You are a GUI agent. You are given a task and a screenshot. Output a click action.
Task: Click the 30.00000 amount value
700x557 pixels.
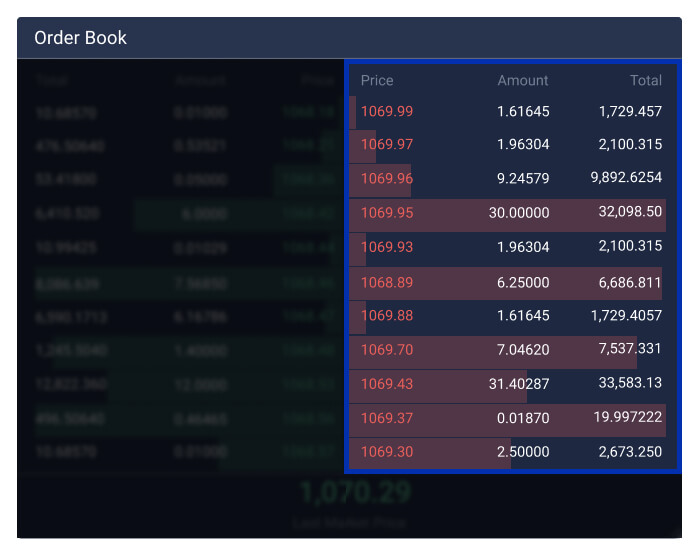[x=519, y=212]
